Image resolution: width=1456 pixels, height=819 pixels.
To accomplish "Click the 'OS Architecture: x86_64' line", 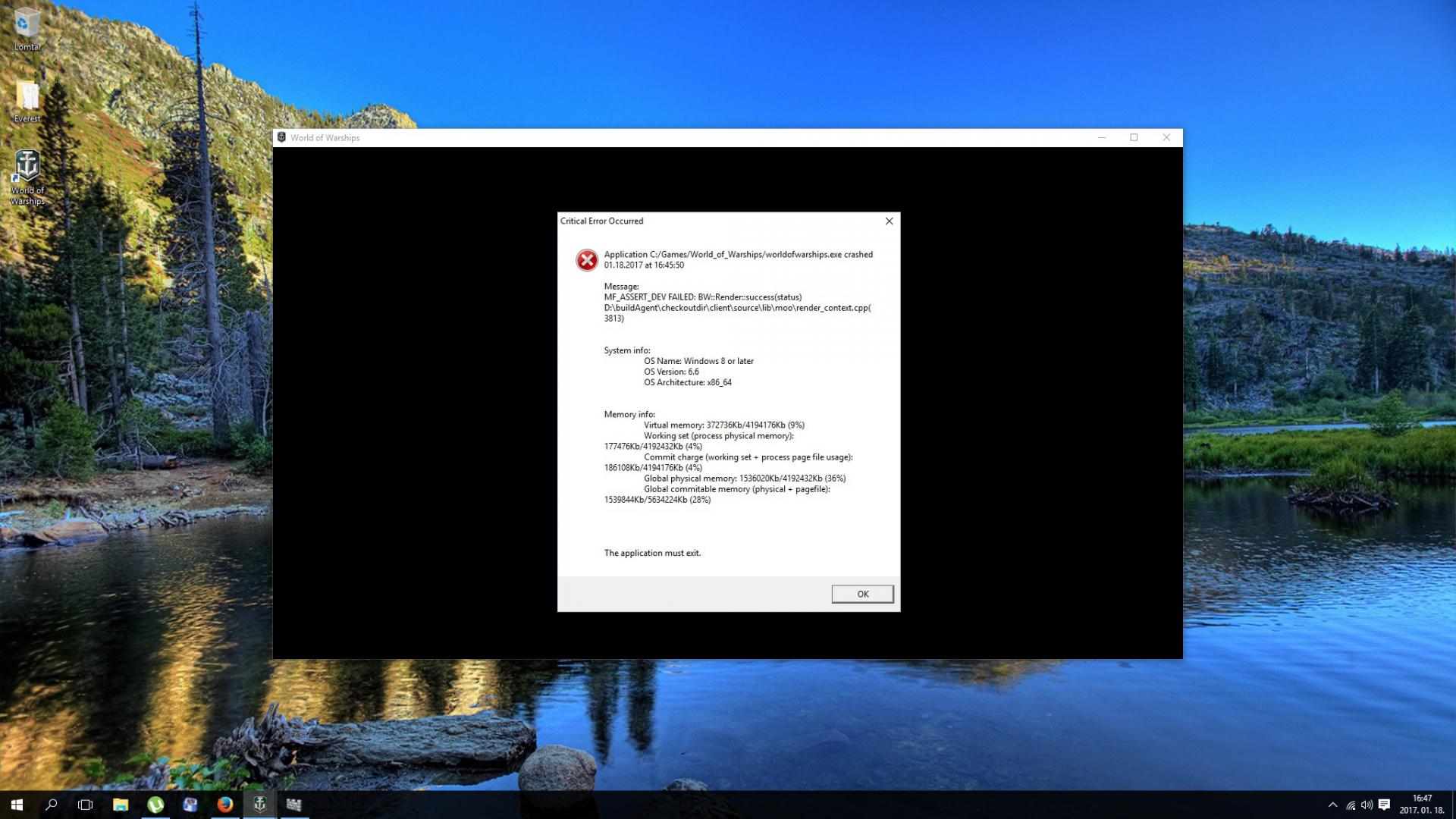I will point(688,382).
